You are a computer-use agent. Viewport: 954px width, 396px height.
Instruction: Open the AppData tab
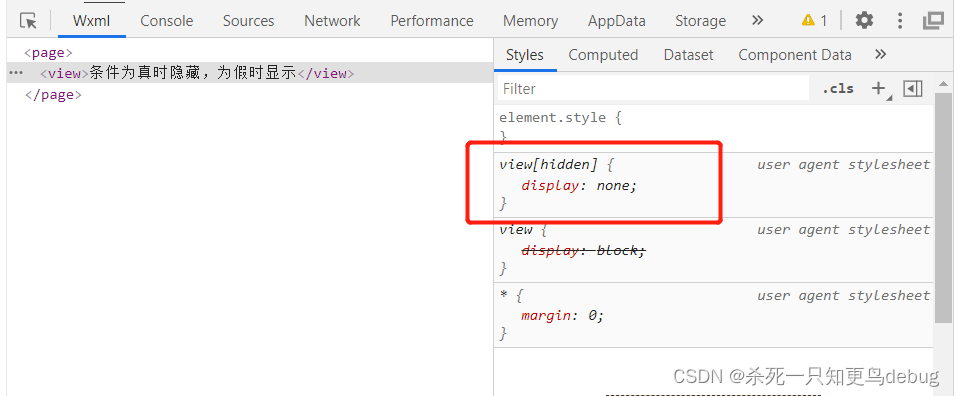(616, 21)
